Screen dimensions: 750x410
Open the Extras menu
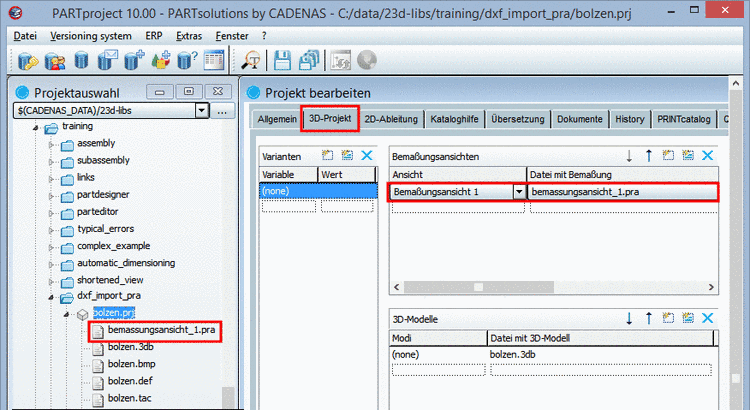click(189, 36)
